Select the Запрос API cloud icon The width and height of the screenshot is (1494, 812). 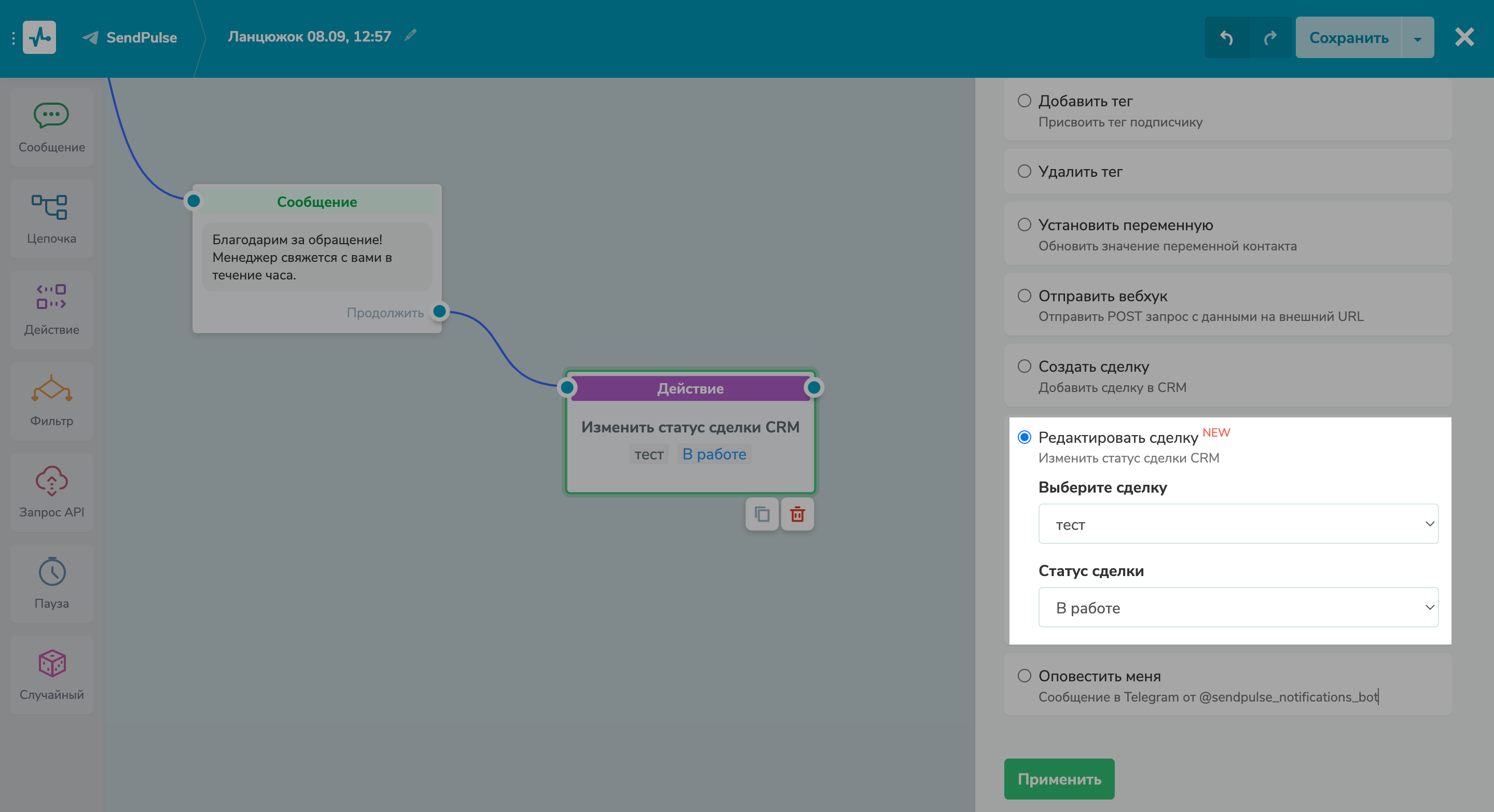point(51,481)
